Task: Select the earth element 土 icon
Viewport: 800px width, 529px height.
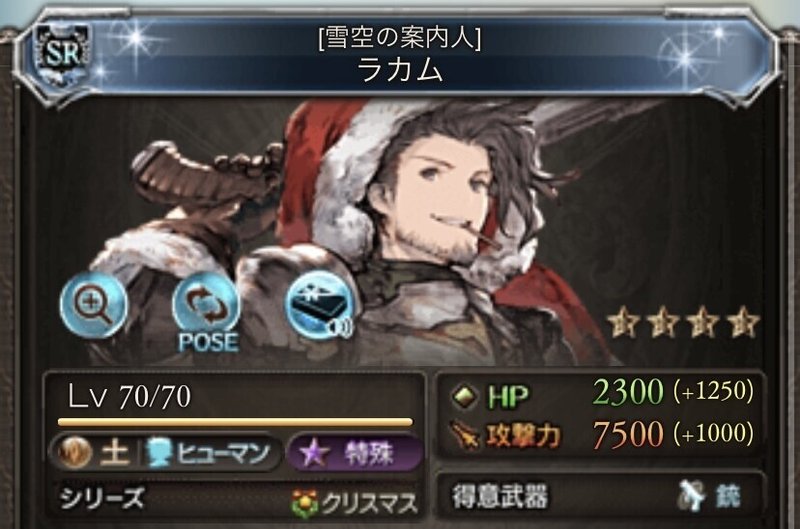Action: click(75, 452)
